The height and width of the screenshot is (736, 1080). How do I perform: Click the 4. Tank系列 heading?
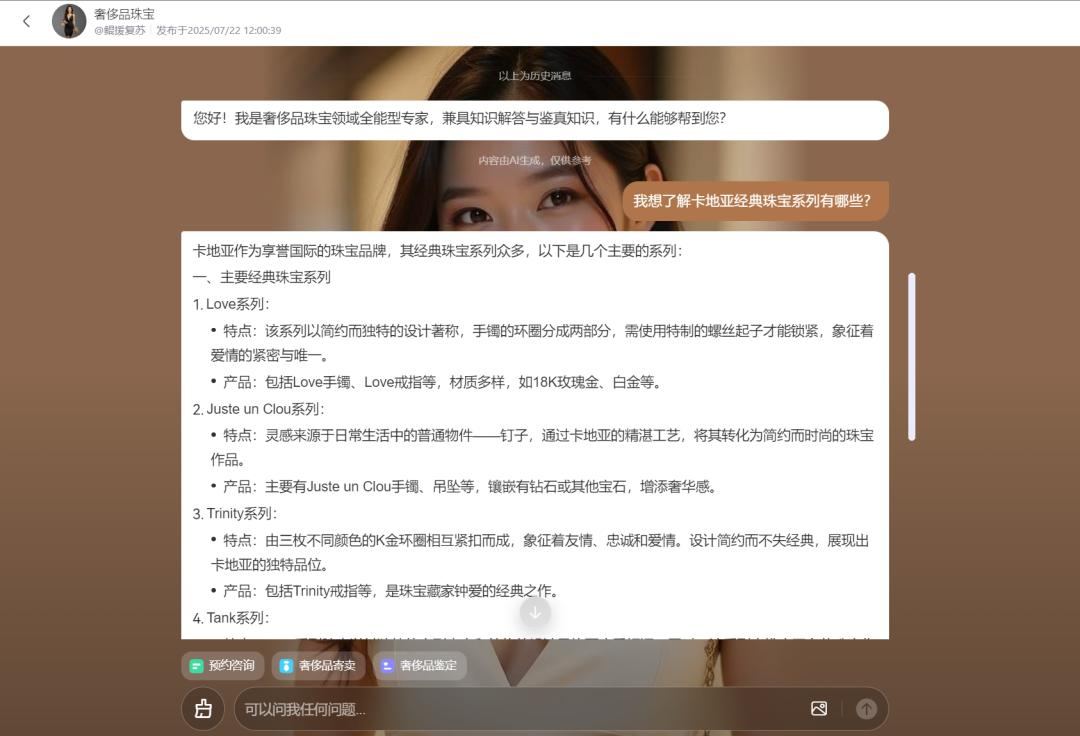pyautogui.click(x=231, y=618)
